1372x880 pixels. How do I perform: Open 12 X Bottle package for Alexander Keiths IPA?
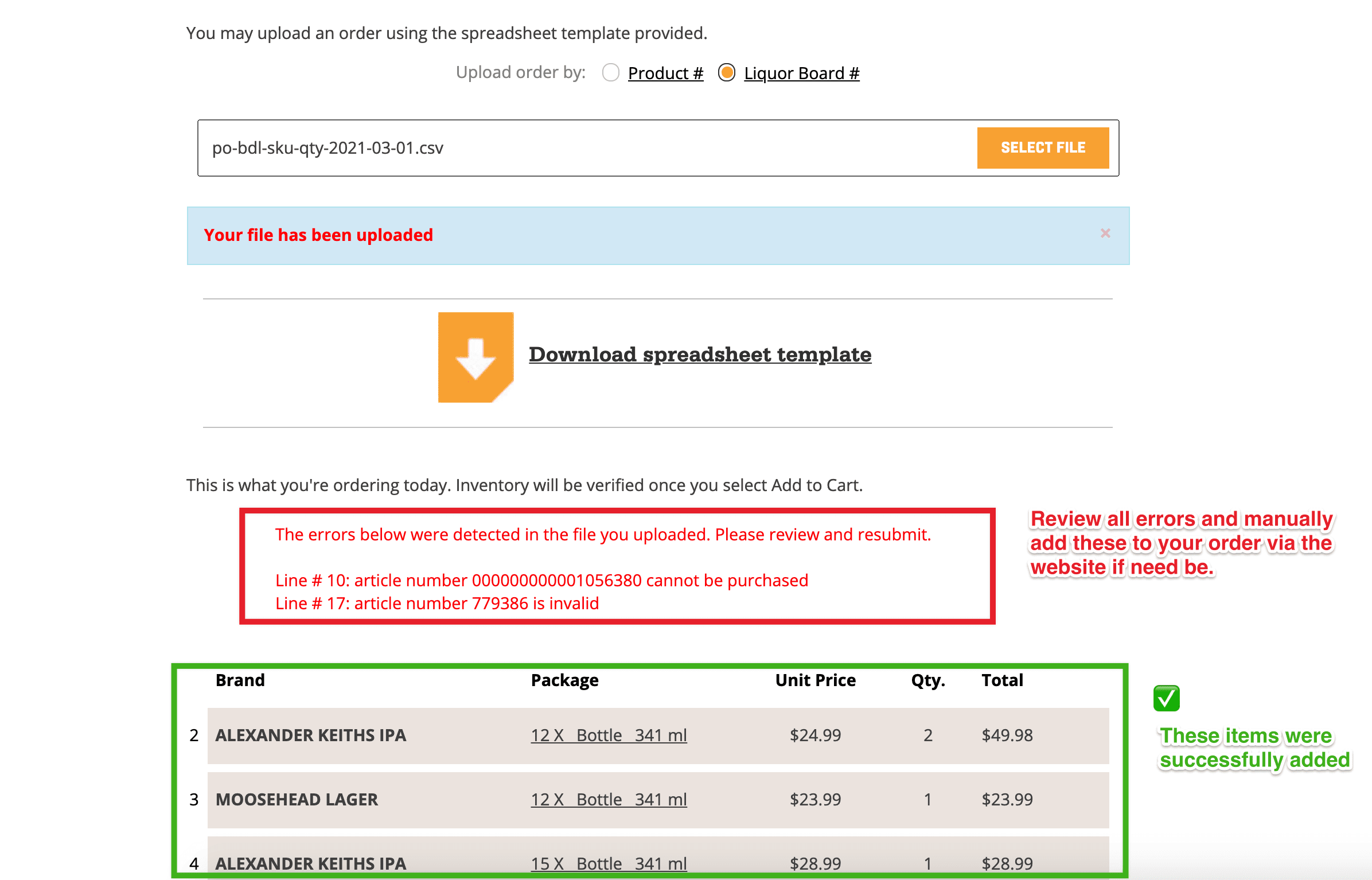pyautogui.click(x=609, y=735)
